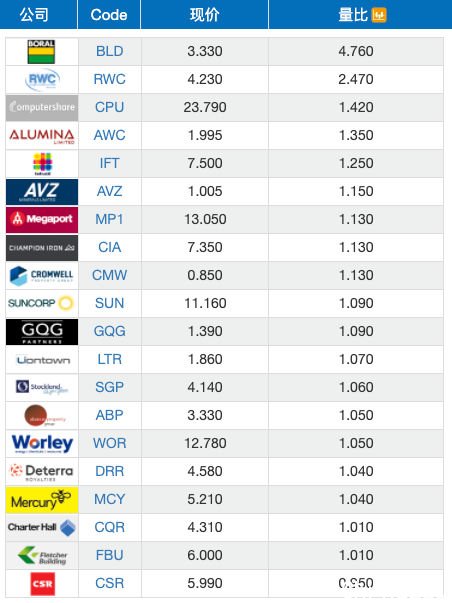The width and height of the screenshot is (452, 603).
Task: Sort by the 现价 column header
Action: [x=205, y=15]
